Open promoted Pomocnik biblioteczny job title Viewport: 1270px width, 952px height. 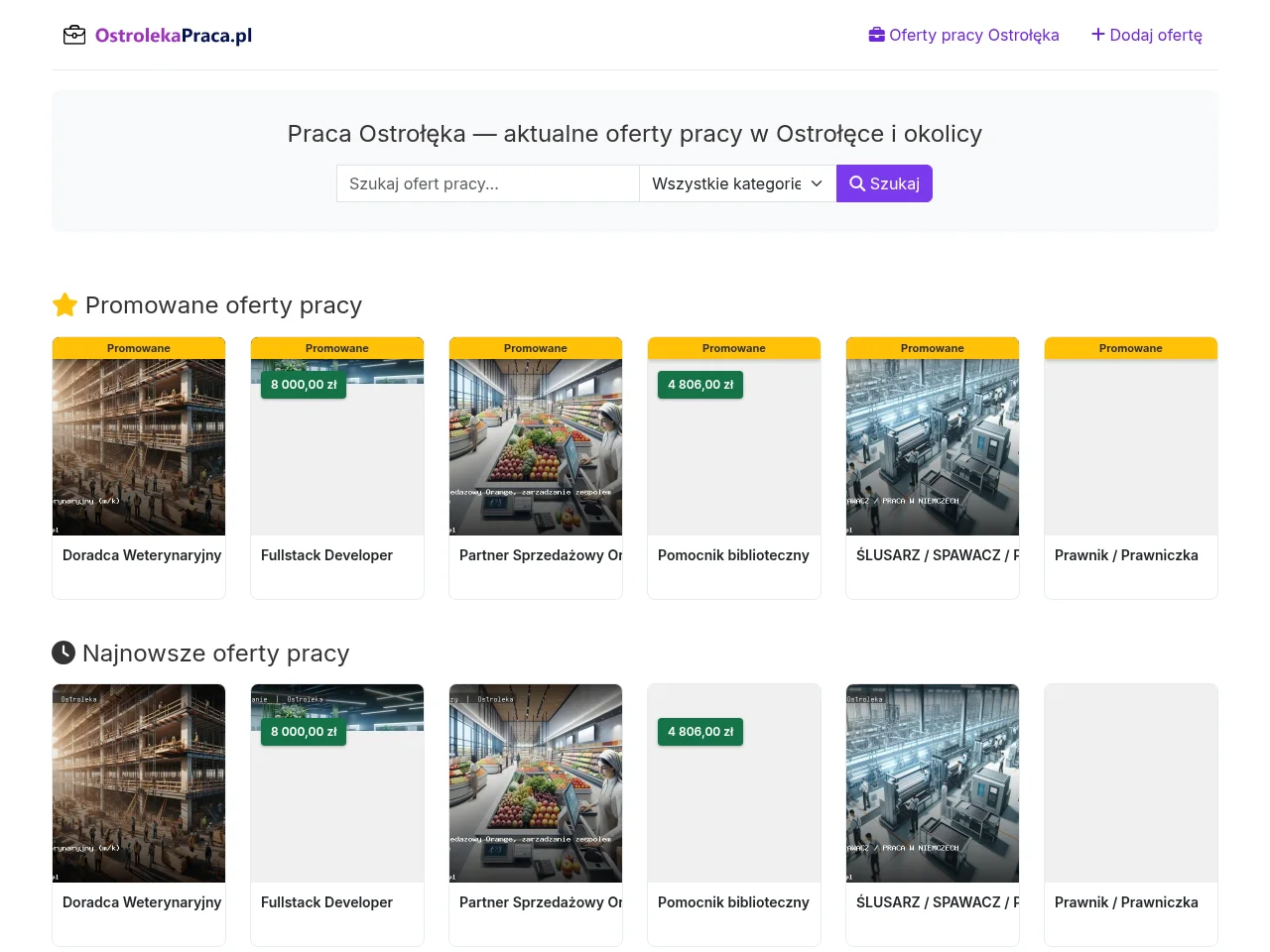733,555
